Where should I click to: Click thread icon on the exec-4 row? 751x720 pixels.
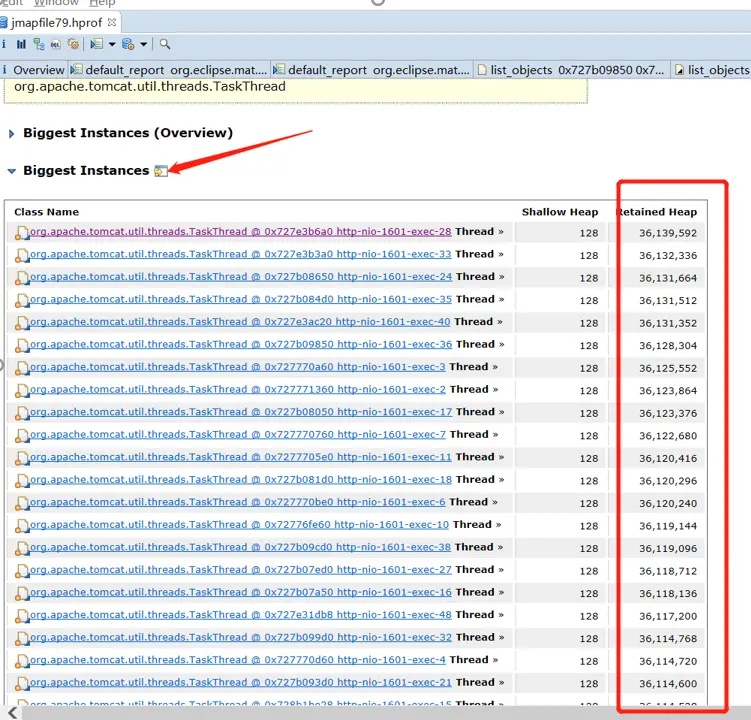coord(22,661)
